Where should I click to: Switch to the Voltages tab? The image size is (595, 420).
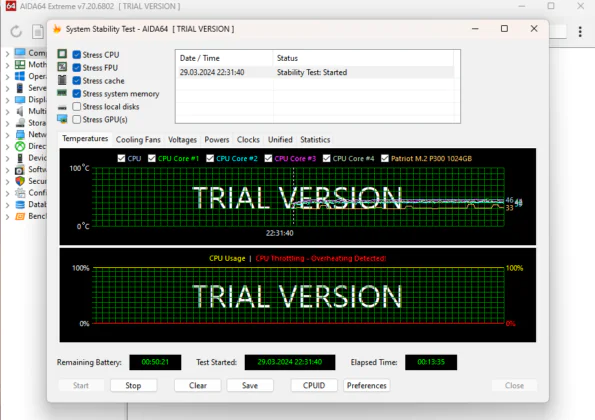point(182,140)
